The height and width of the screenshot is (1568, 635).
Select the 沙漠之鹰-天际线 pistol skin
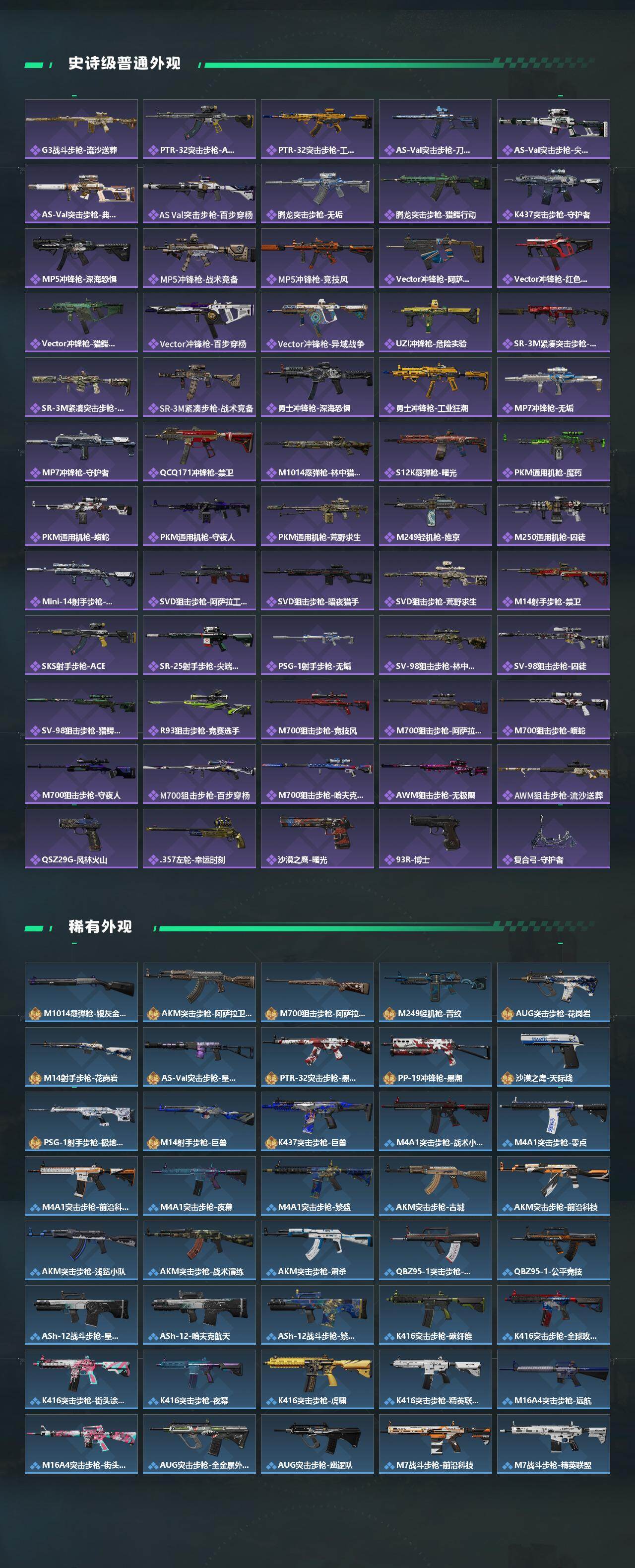pyautogui.click(x=554, y=1057)
